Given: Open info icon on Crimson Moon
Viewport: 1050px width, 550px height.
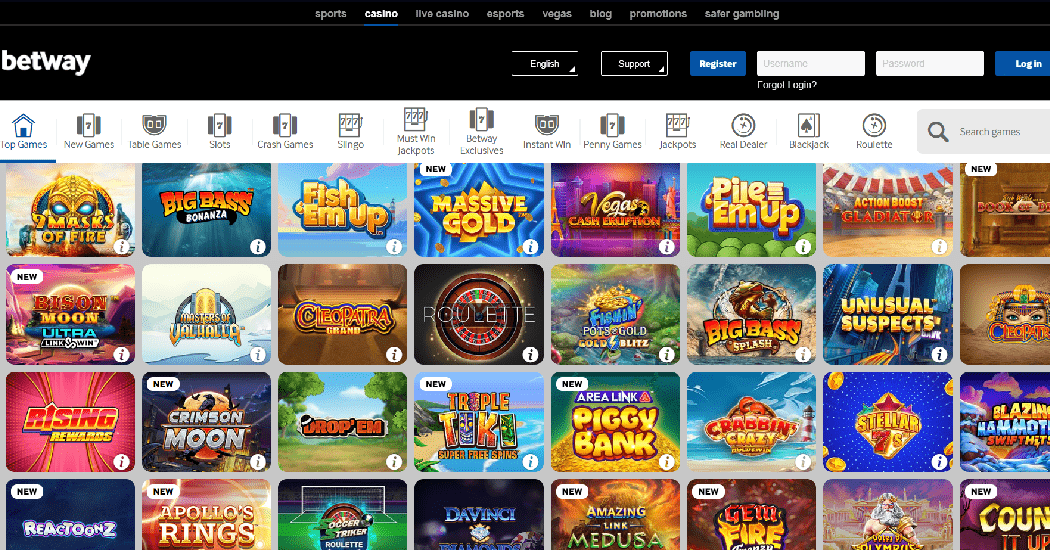Looking at the screenshot, I should (258, 462).
